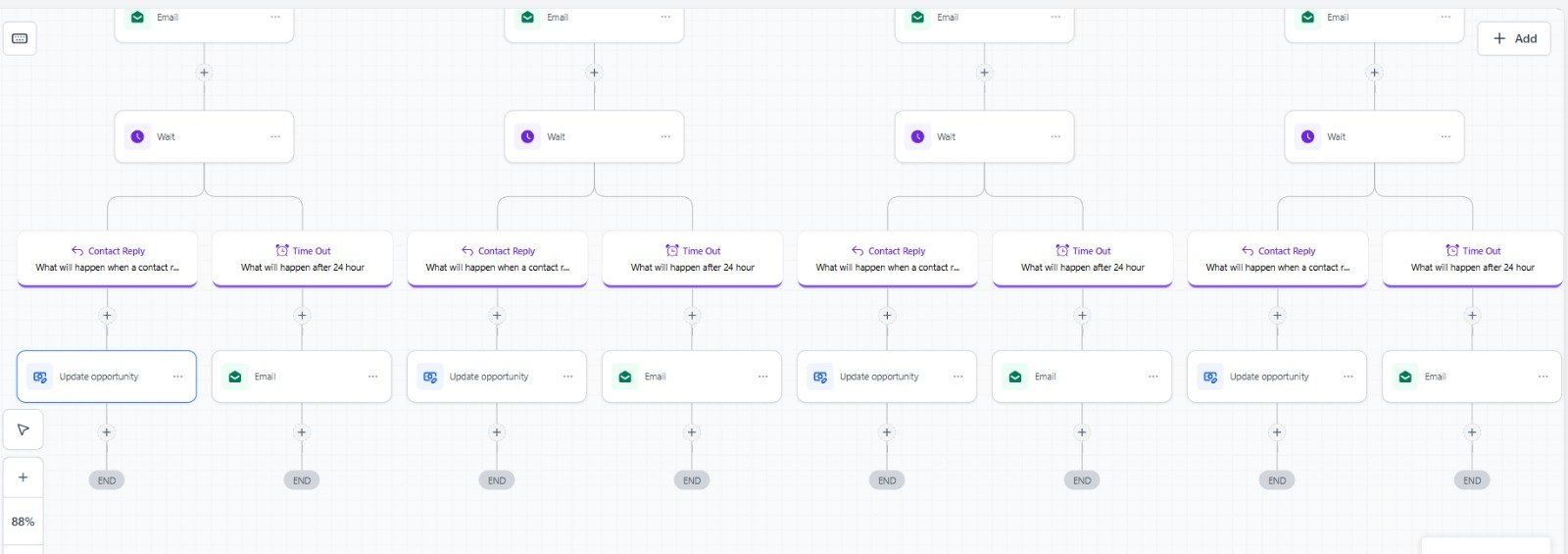The image size is (1568, 554).
Task: Click reply arrow icon on rightmost Contact Reply
Action: tap(1248, 251)
